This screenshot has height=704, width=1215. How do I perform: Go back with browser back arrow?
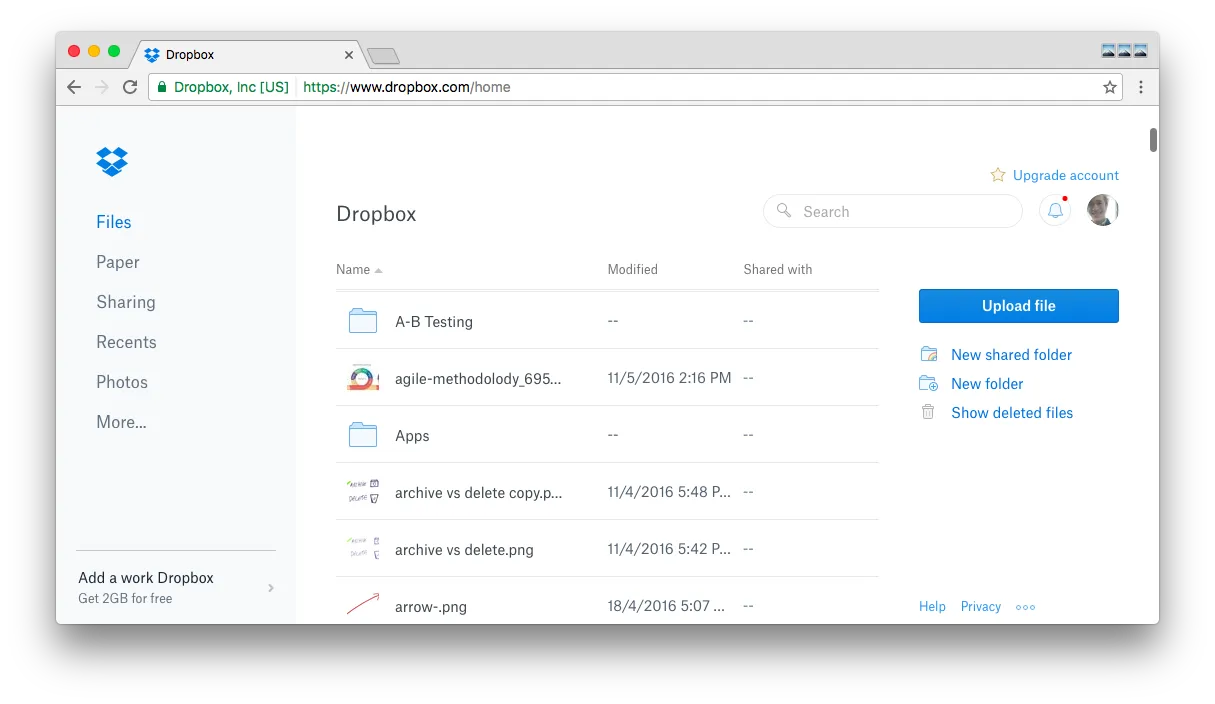pos(74,87)
